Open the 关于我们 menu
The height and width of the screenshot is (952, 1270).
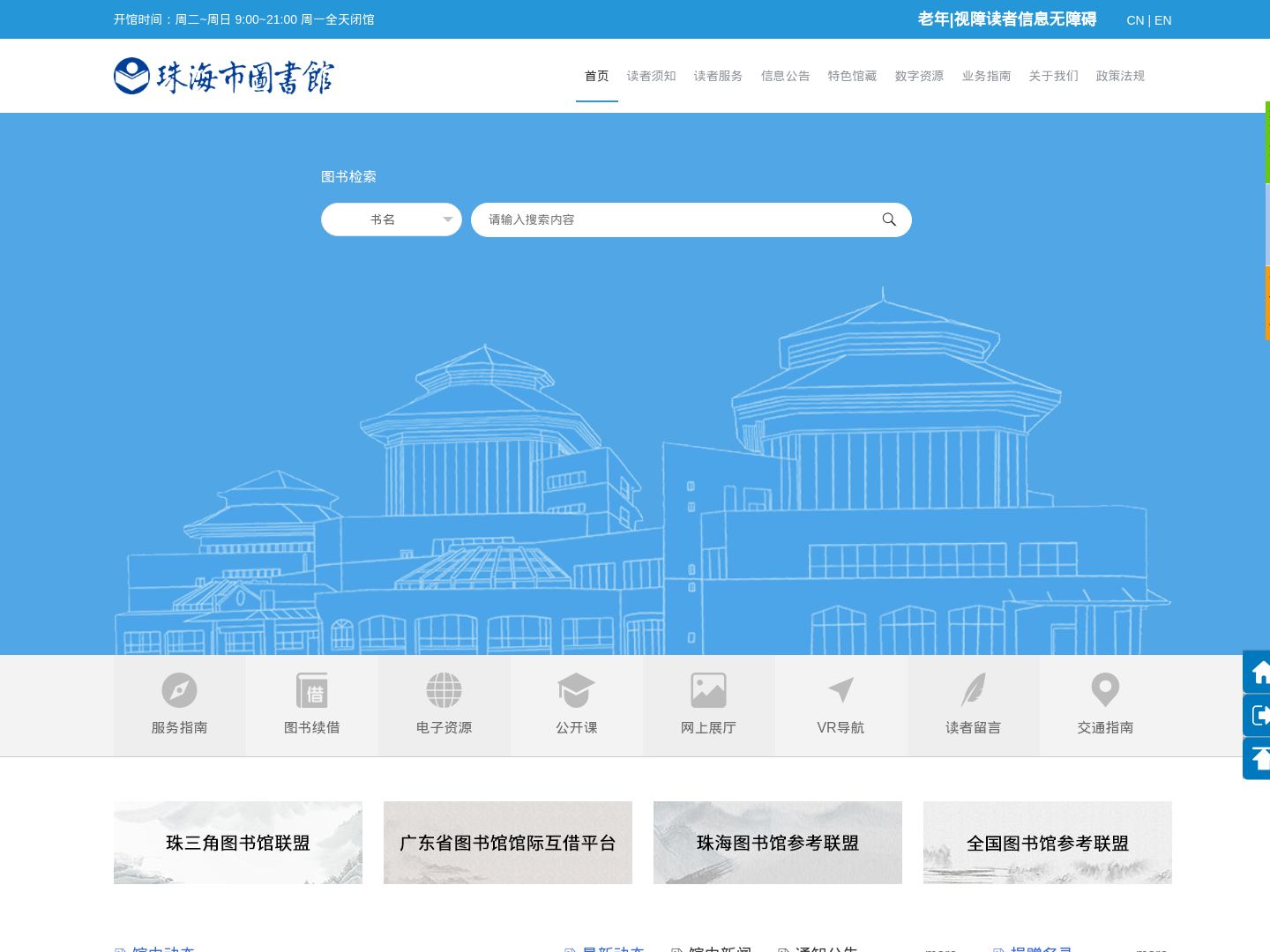coord(1054,76)
